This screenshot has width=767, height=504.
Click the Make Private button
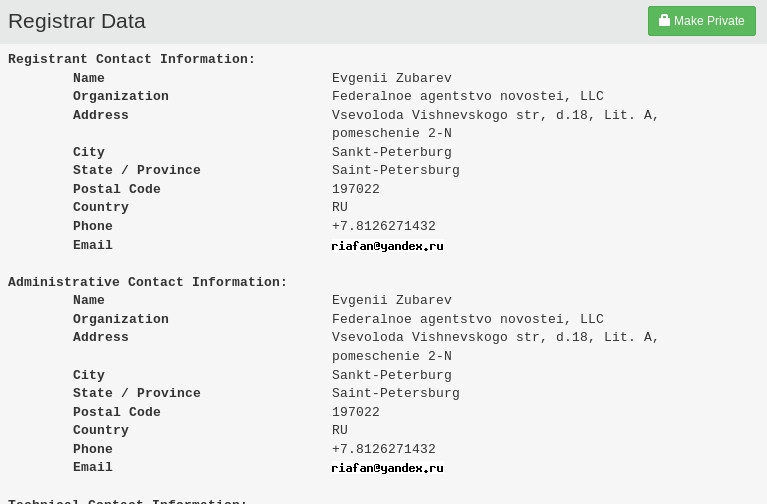701,21
